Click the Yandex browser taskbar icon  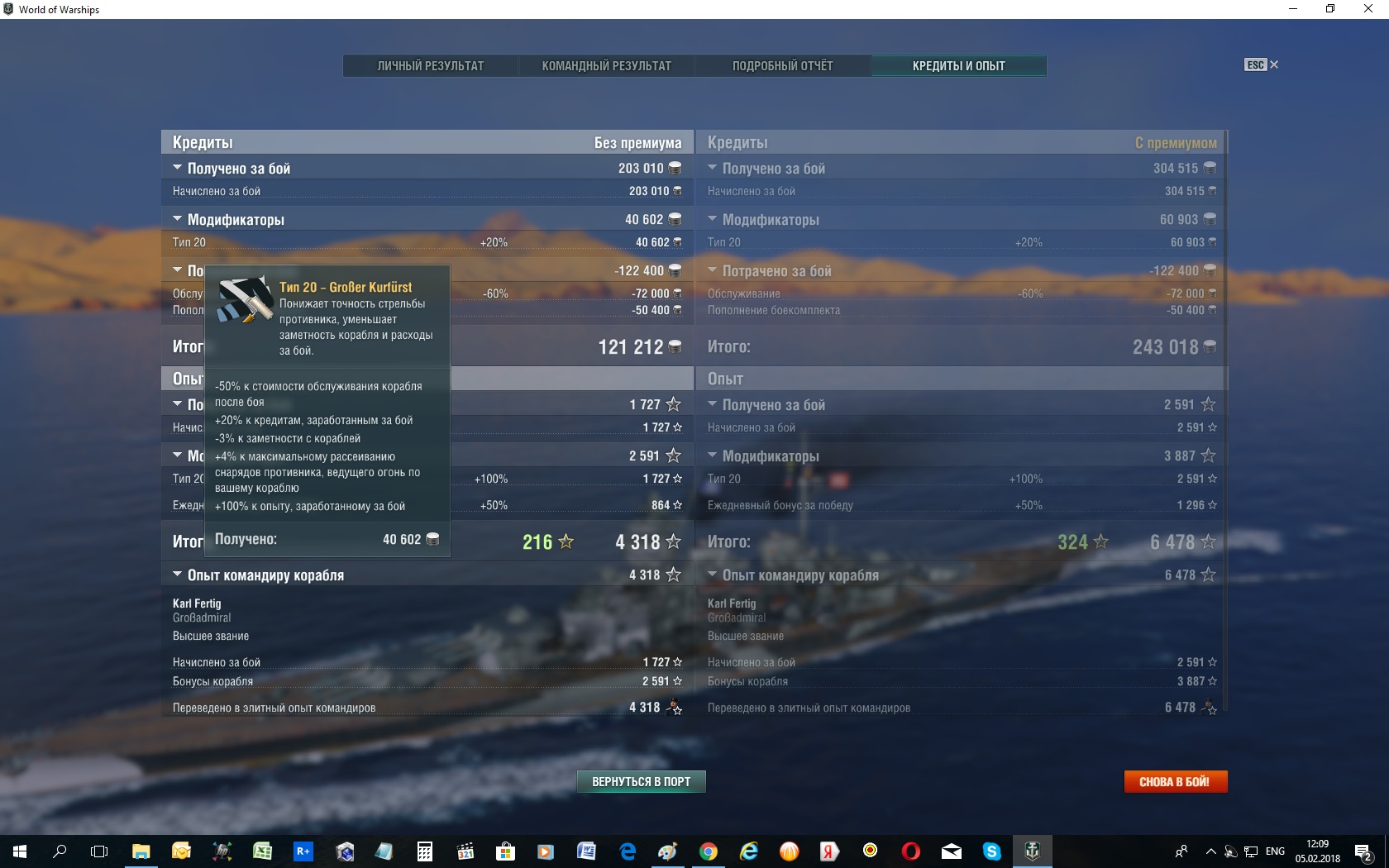(829, 851)
